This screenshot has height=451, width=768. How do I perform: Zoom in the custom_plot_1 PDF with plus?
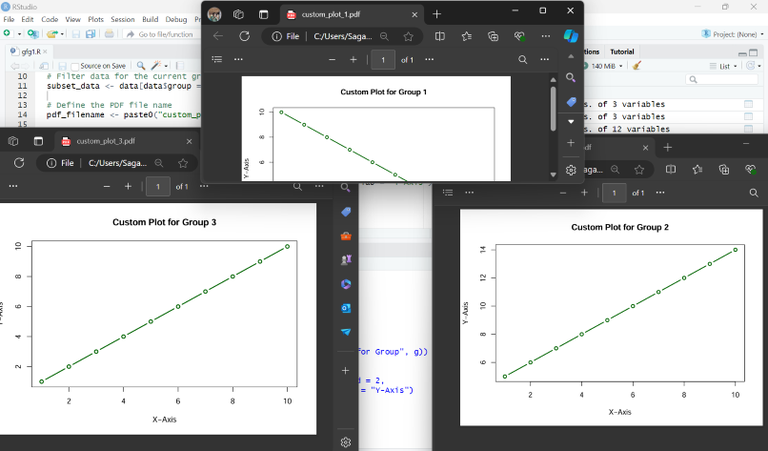coord(353,59)
